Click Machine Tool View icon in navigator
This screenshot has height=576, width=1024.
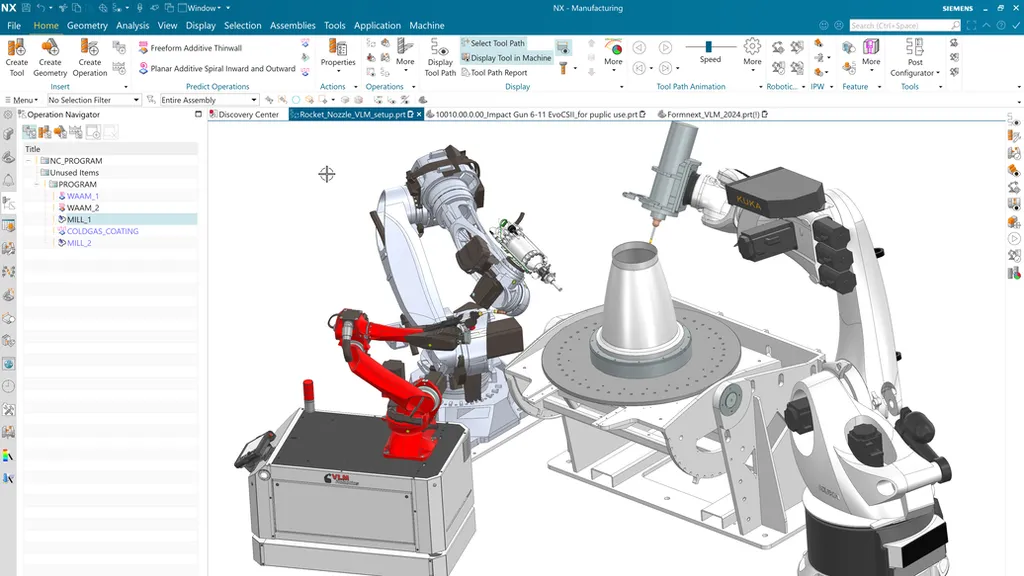point(45,133)
